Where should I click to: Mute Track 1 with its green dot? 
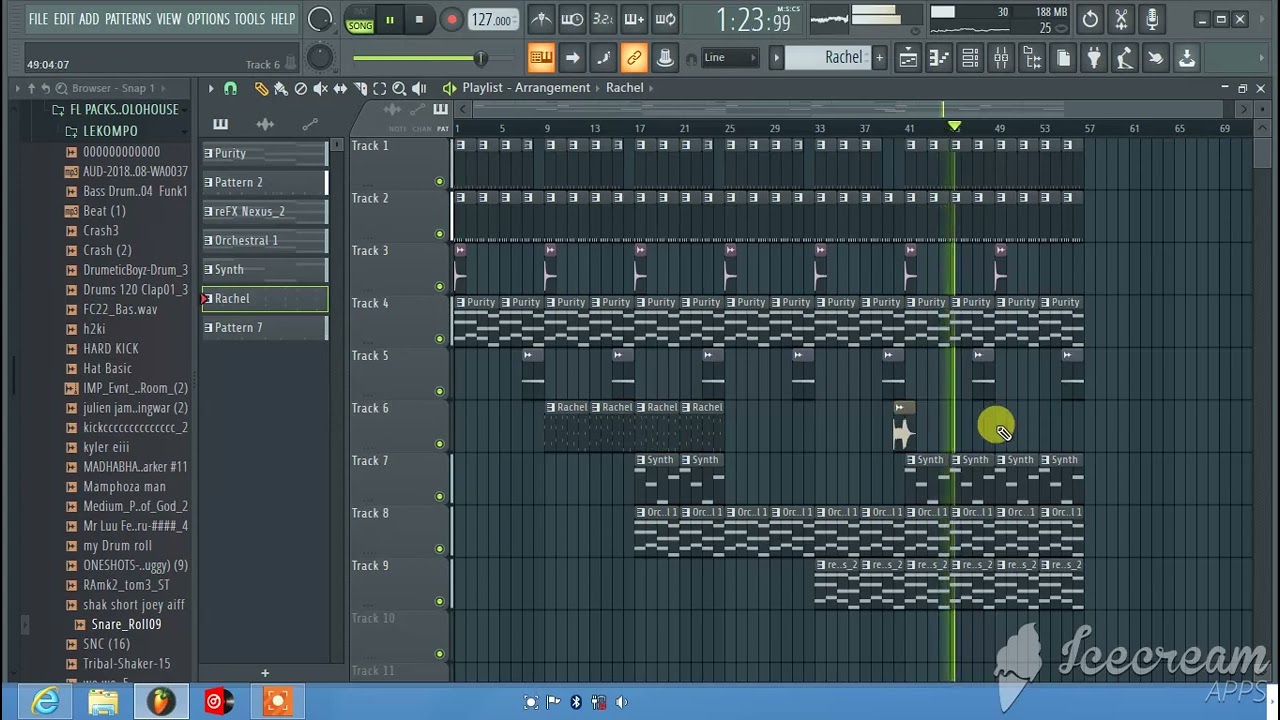439,182
